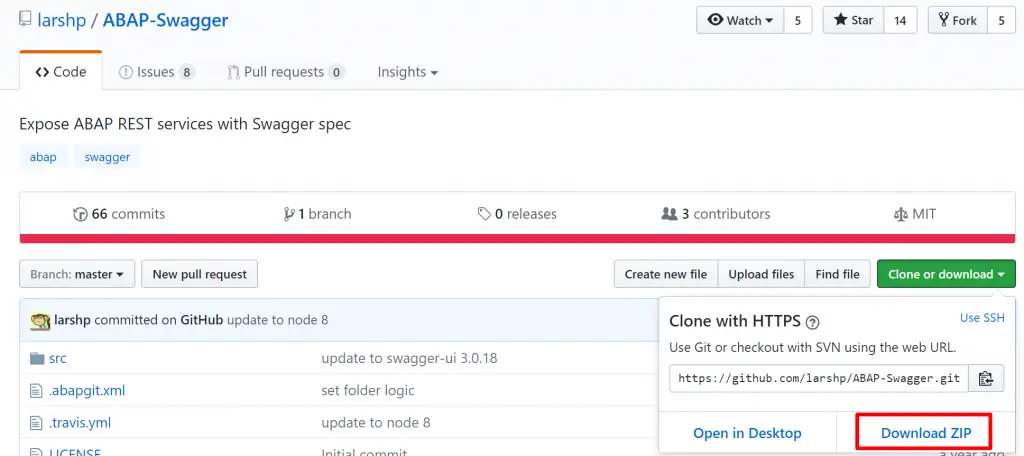1024x456 pixels.
Task: Click Download ZIP
Action: (925, 432)
